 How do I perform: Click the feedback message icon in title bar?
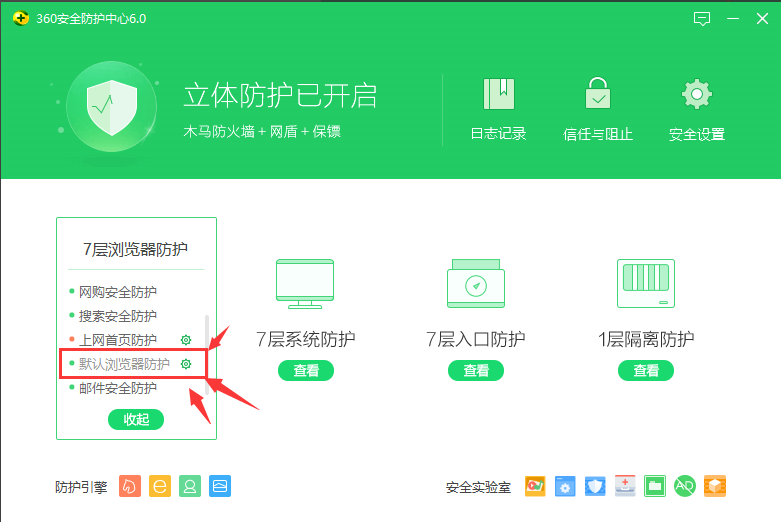point(701,19)
